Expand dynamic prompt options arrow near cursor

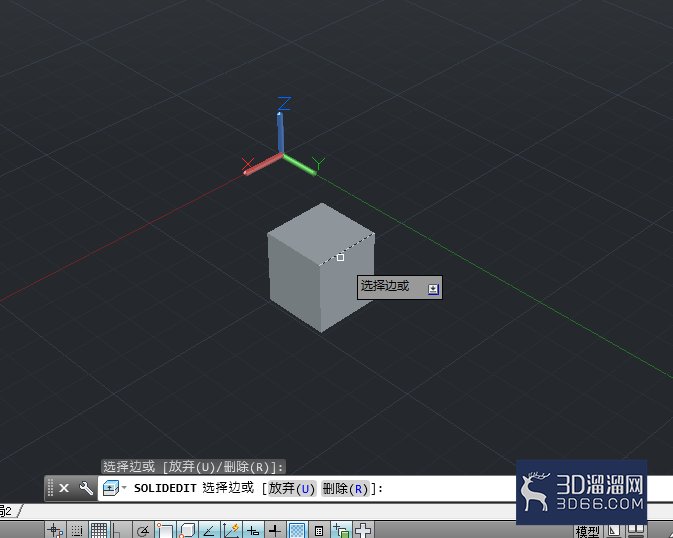[x=433, y=289]
